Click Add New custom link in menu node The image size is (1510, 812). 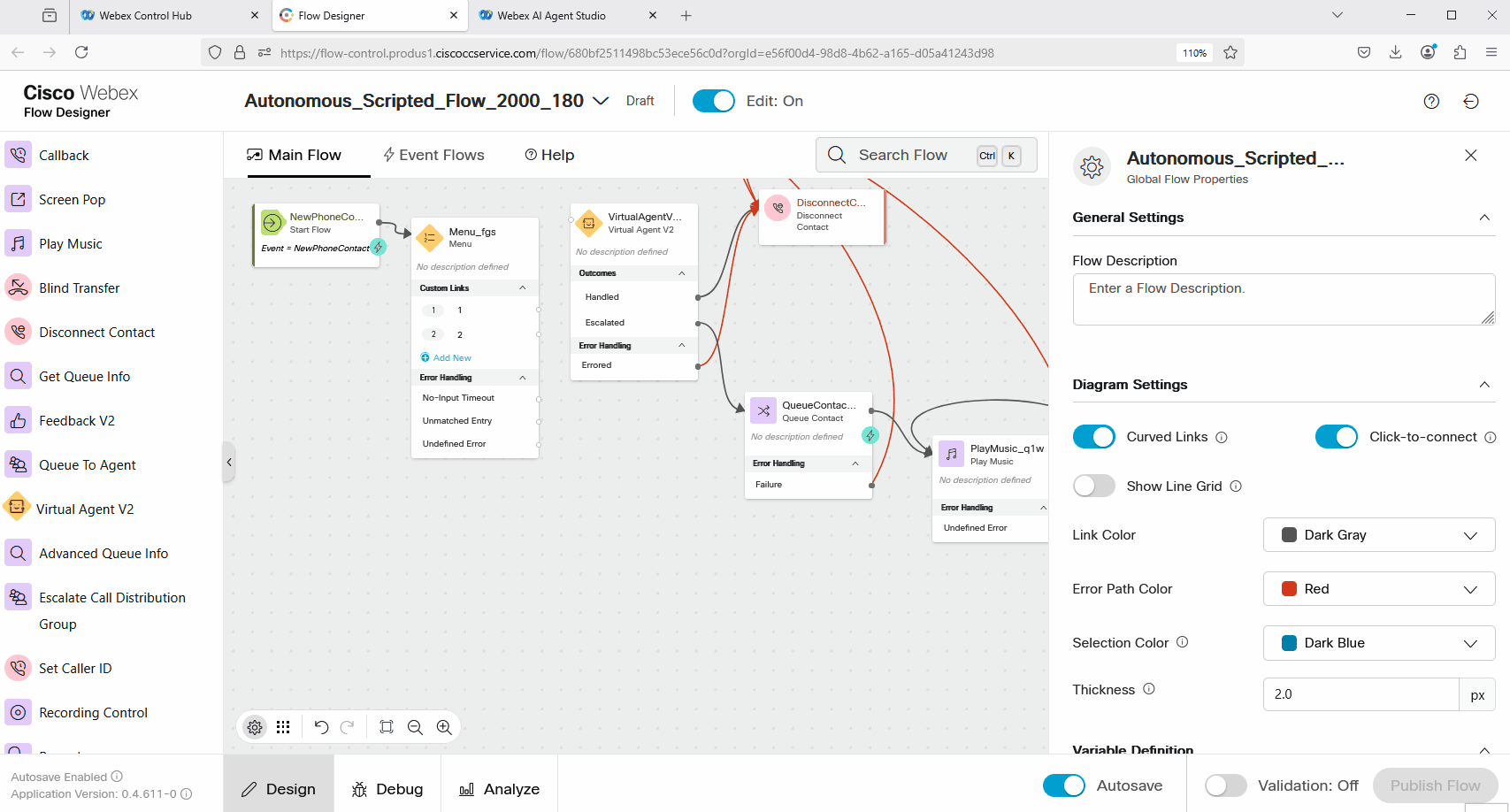451,358
